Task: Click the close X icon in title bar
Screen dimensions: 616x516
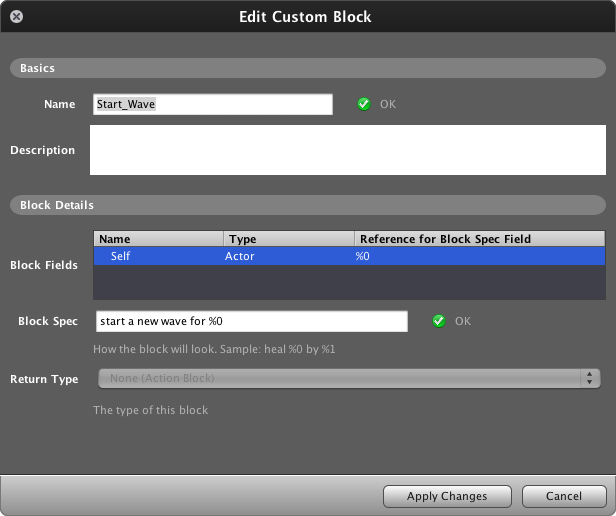Action: (16, 17)
